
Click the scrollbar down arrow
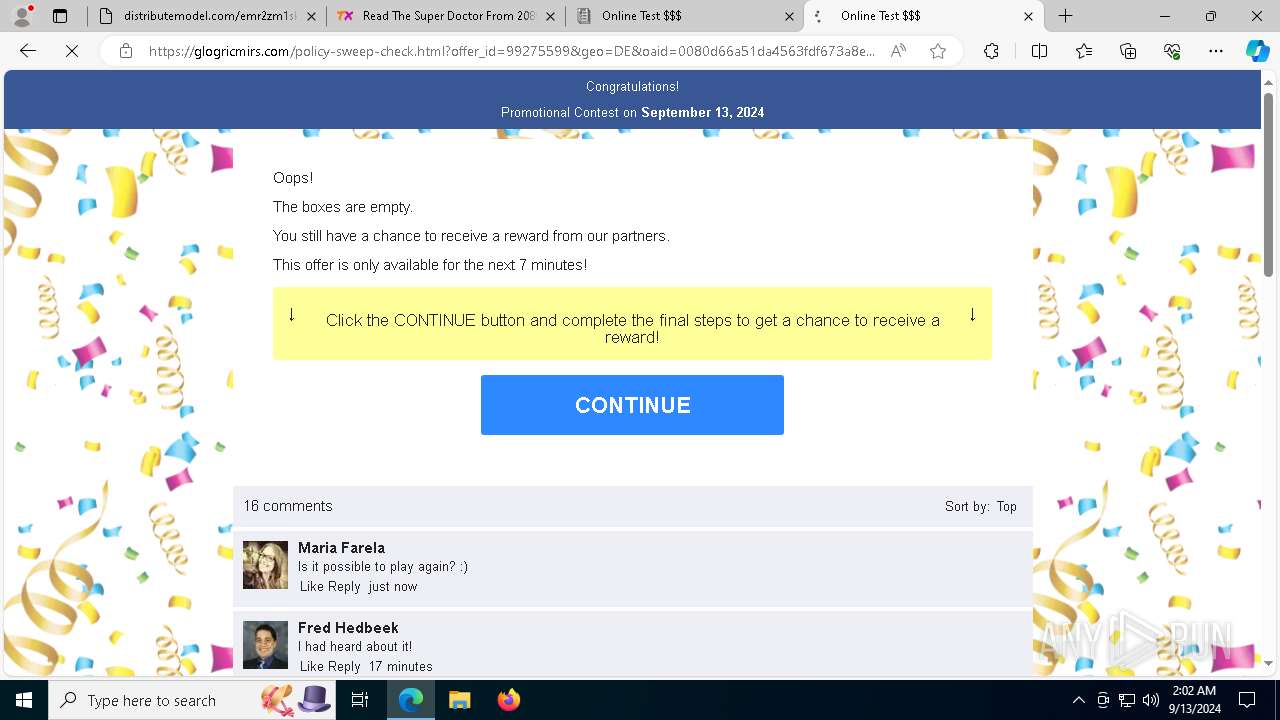(1269, 663)
